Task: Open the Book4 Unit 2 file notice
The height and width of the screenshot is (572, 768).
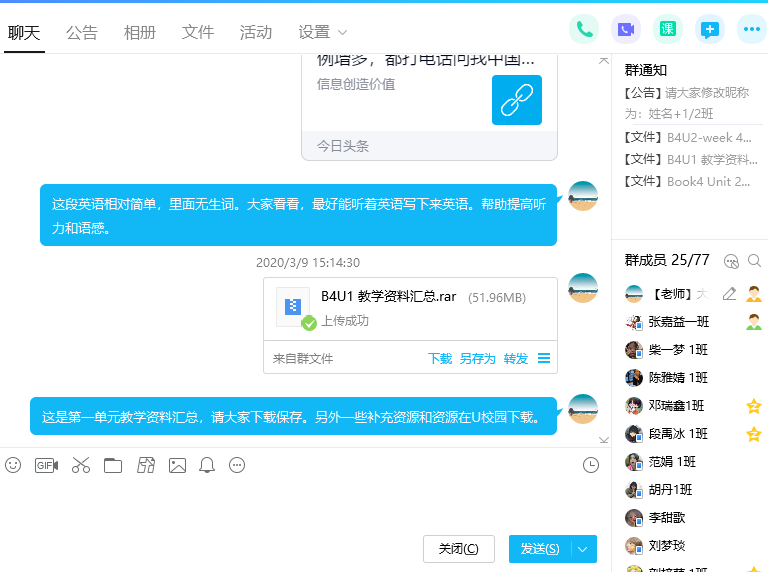Action: click(687, 182)
